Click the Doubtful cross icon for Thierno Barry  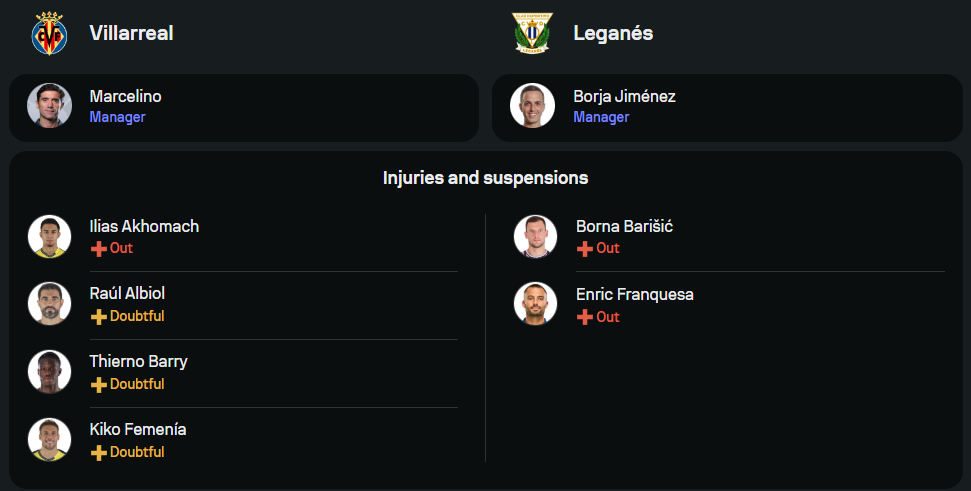(98, 384)
